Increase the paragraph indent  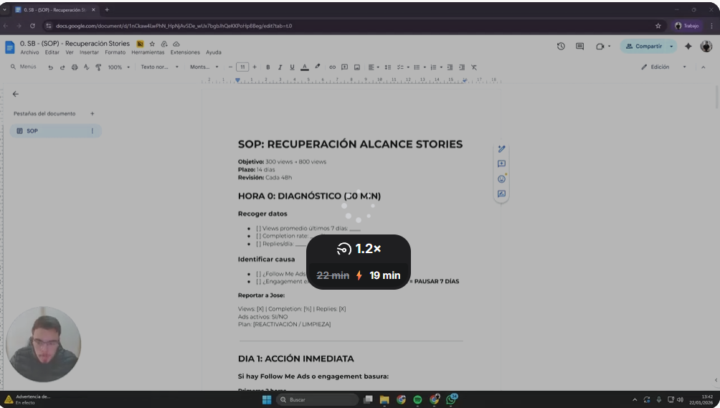pyautogui.click(x=462, y=67)
